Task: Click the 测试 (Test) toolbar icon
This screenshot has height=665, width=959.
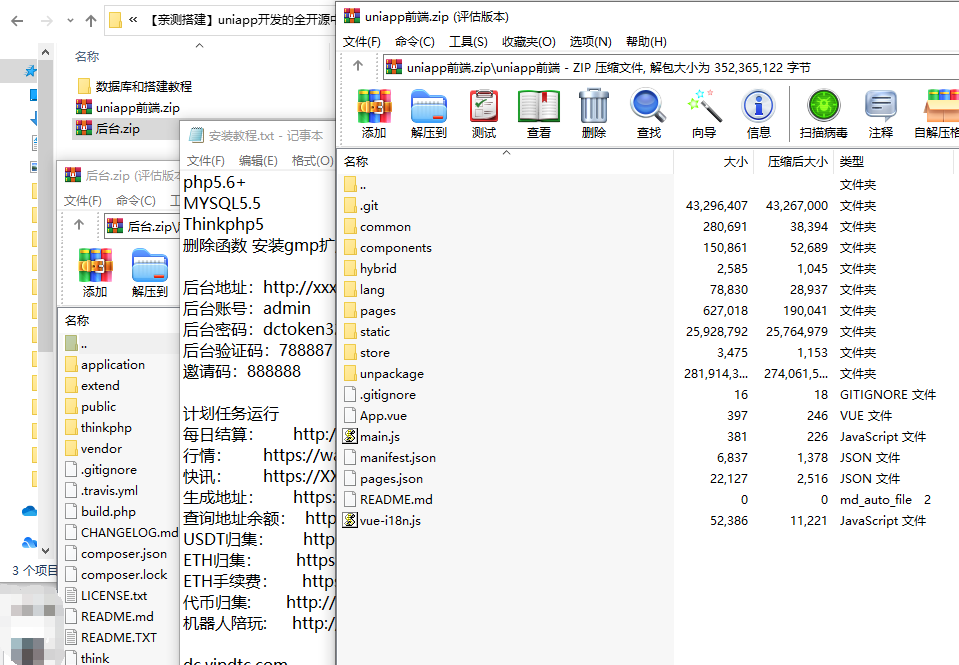Action: [x=484, y=106]
